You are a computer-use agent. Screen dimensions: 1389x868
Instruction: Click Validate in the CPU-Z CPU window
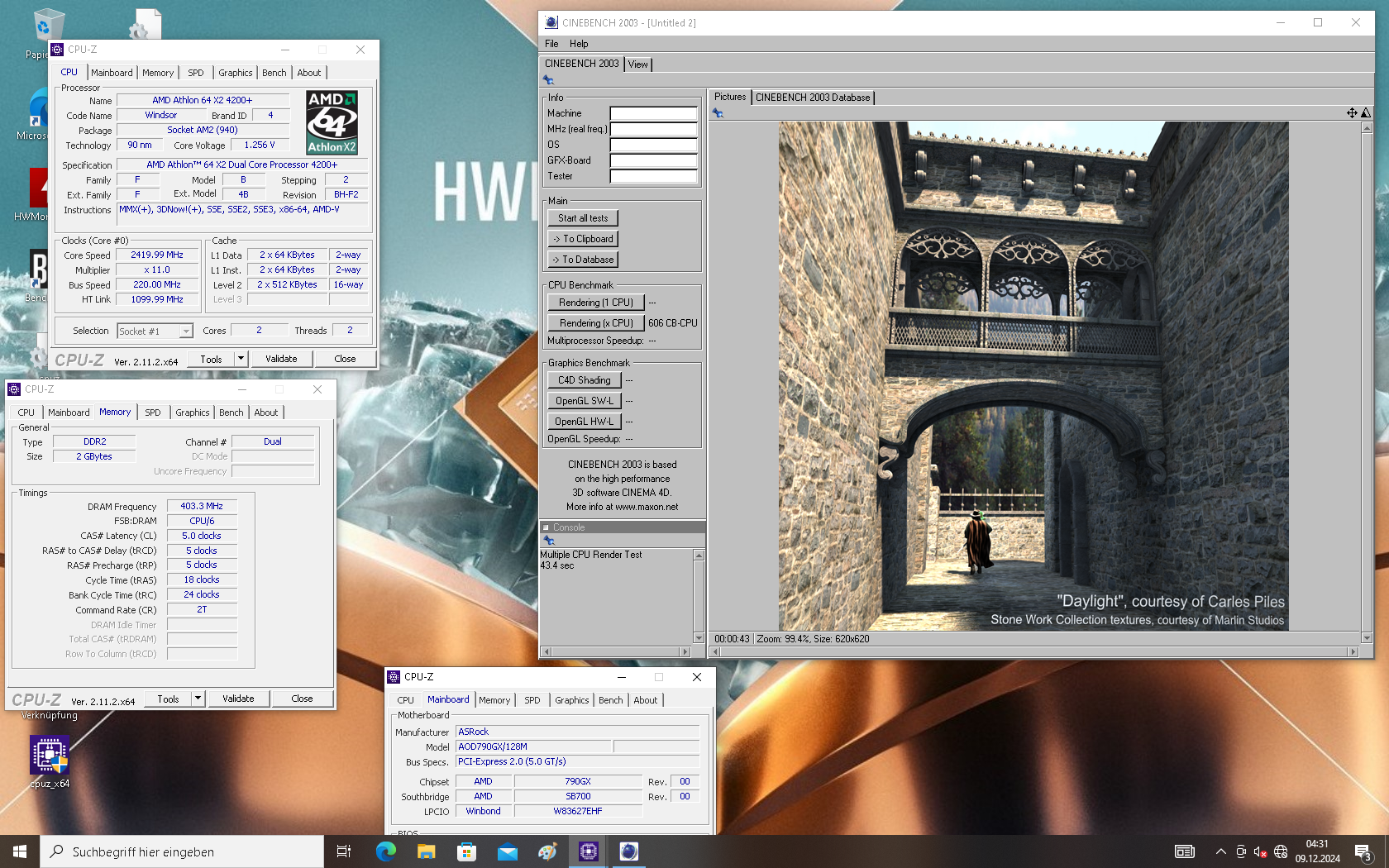(281, 359)
